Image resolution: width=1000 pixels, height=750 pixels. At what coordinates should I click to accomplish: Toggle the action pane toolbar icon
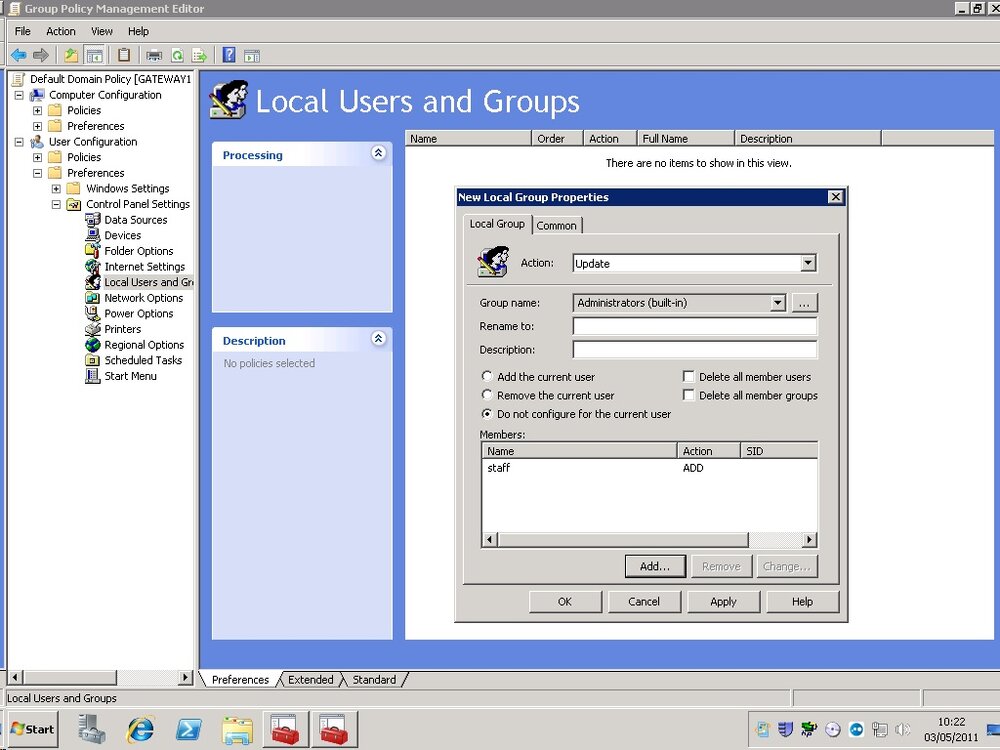click(252, 55)
